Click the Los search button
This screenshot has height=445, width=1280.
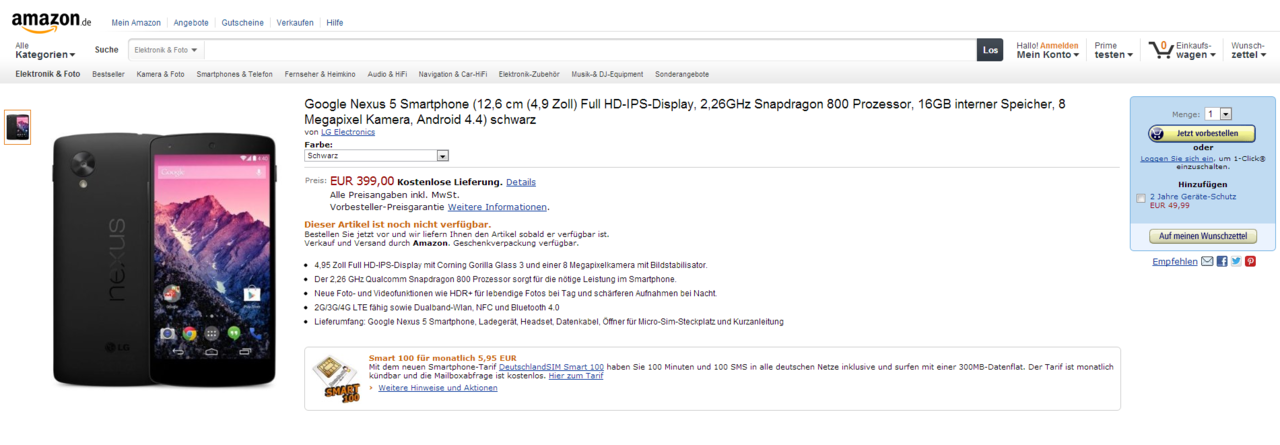990,50
